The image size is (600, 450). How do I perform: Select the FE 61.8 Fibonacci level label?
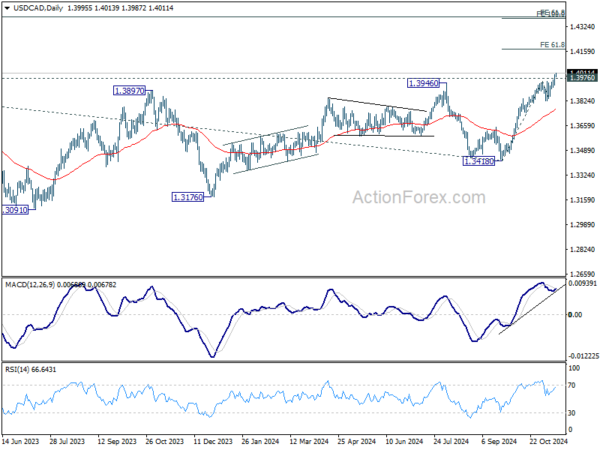tap(552, 45)
